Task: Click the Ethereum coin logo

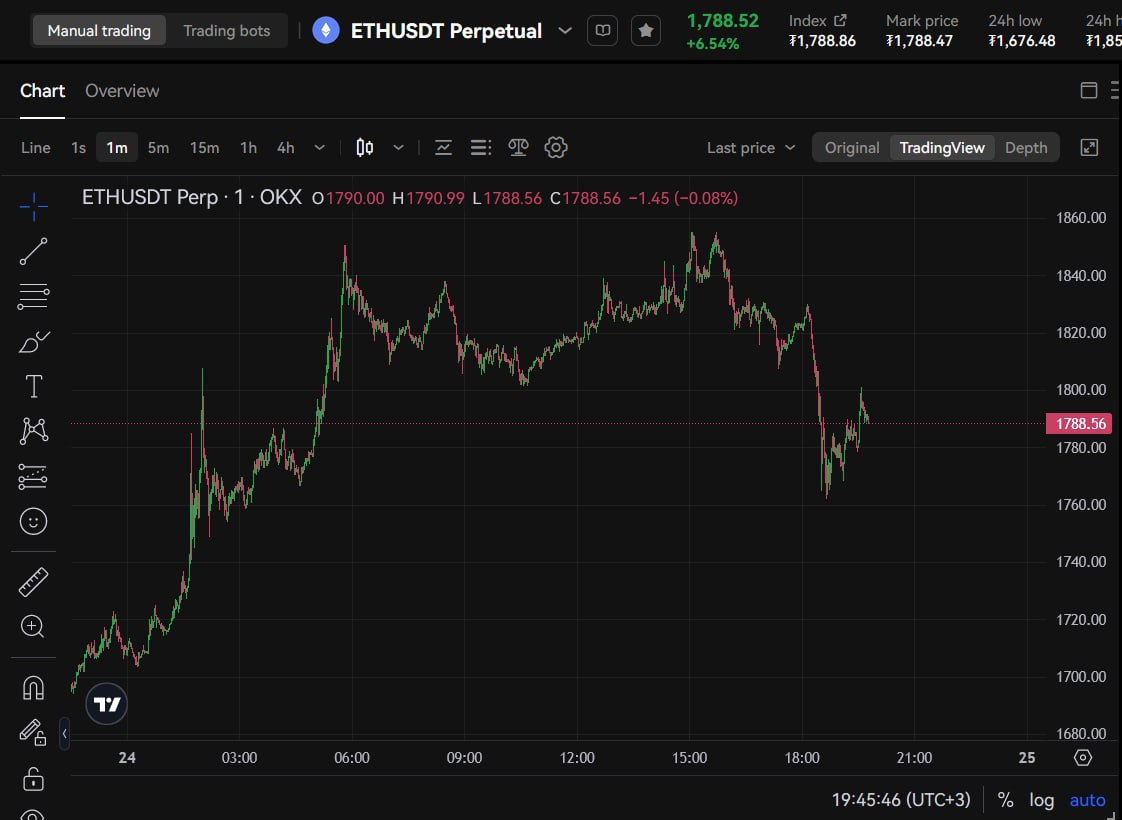Action: [x=326, y=31]
